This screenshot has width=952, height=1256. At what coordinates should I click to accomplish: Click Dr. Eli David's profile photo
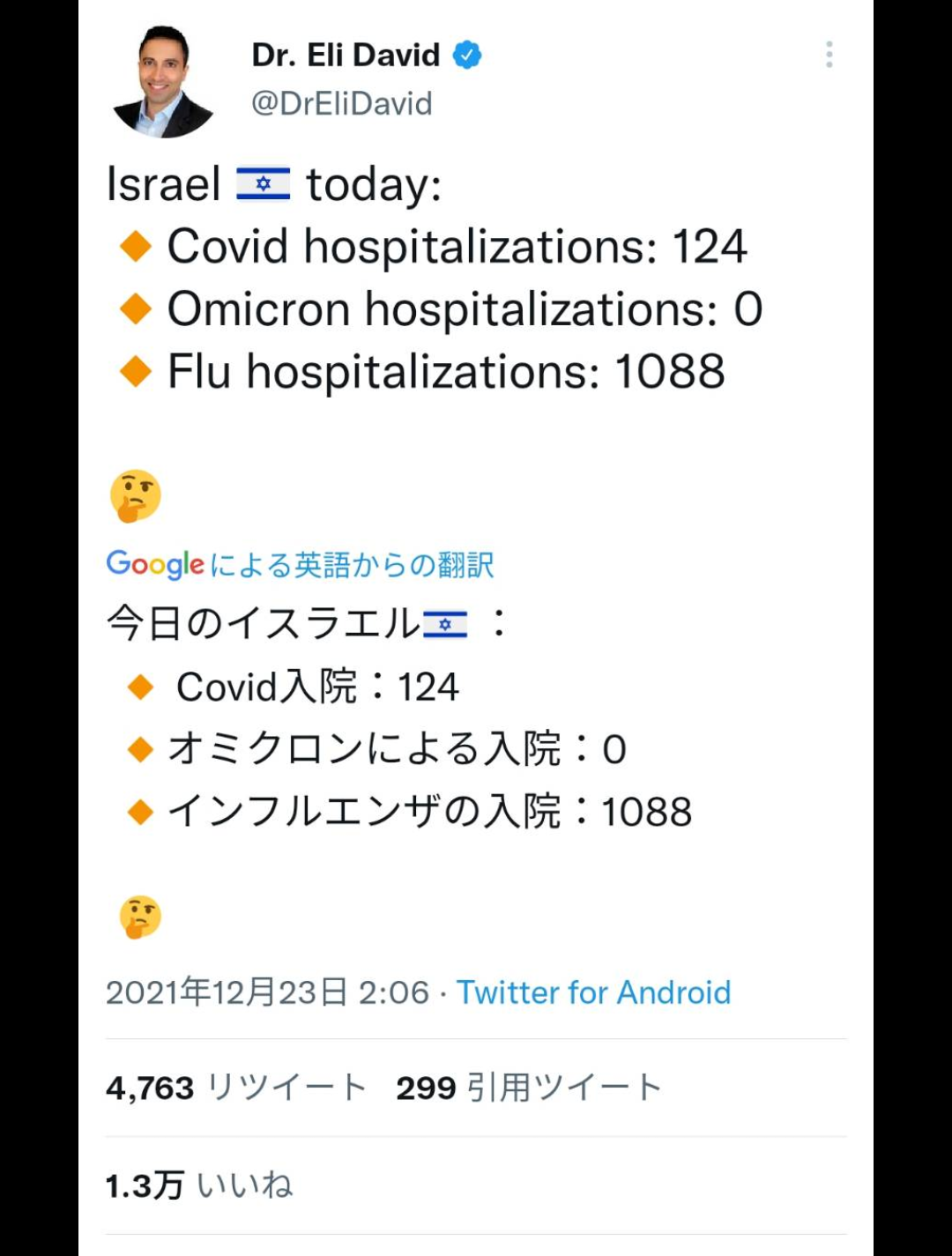(163, 81)
